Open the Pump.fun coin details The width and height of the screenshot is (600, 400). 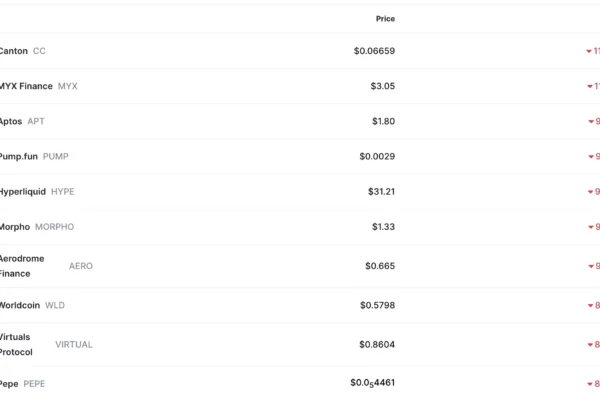[19, 156]
